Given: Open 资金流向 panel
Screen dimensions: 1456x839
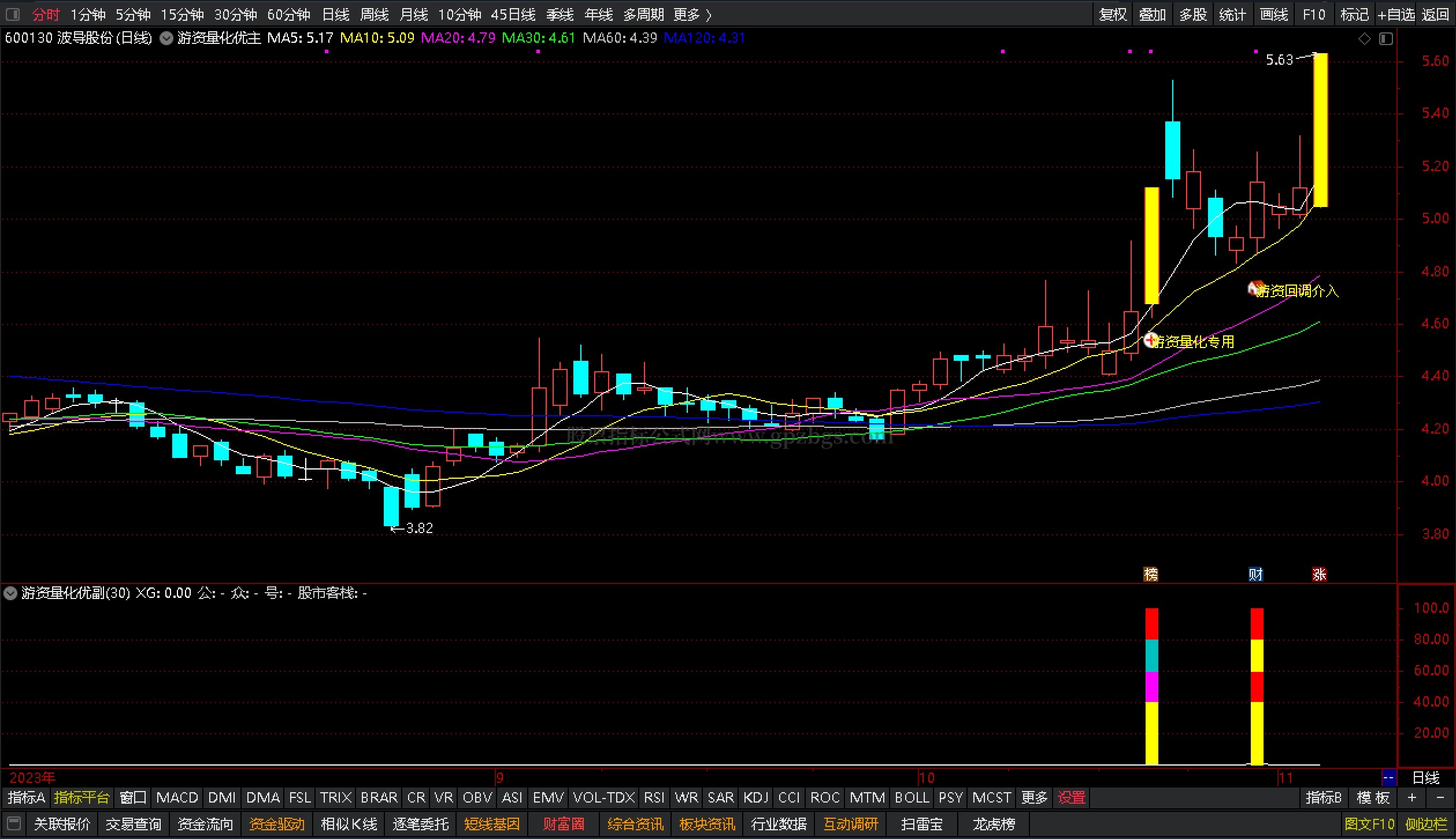Looking at the screenshot, I should click(x=205, y=824).
